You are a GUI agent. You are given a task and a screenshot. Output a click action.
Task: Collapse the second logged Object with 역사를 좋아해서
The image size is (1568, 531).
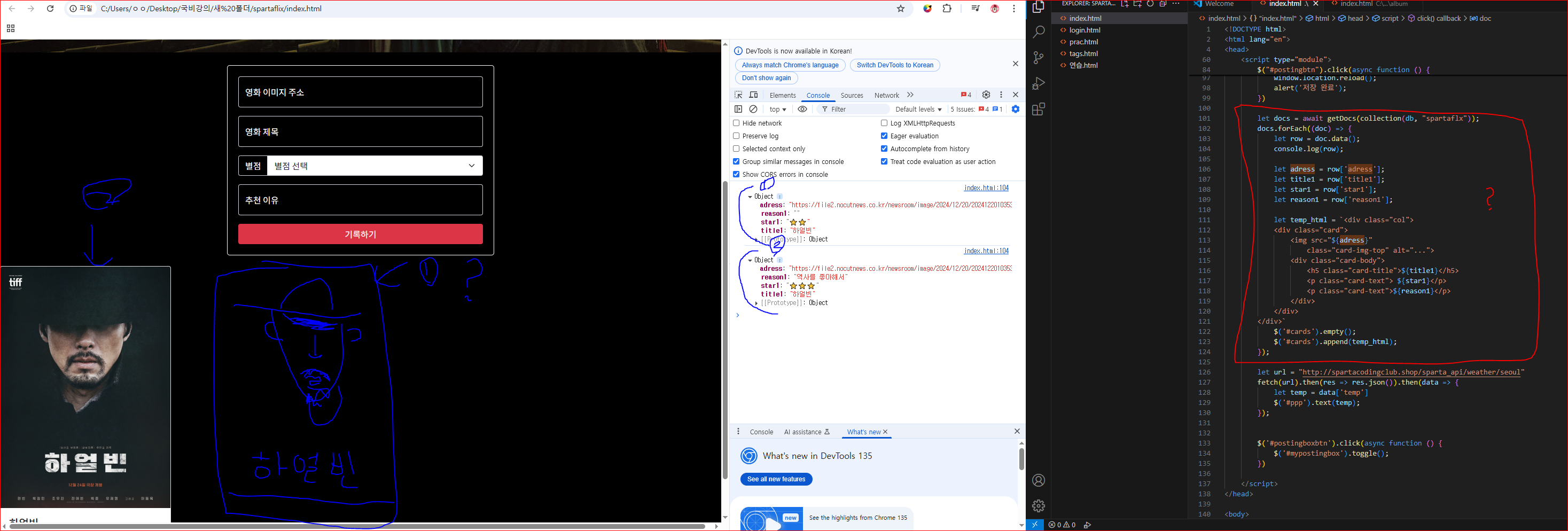[x=750, y=260]
